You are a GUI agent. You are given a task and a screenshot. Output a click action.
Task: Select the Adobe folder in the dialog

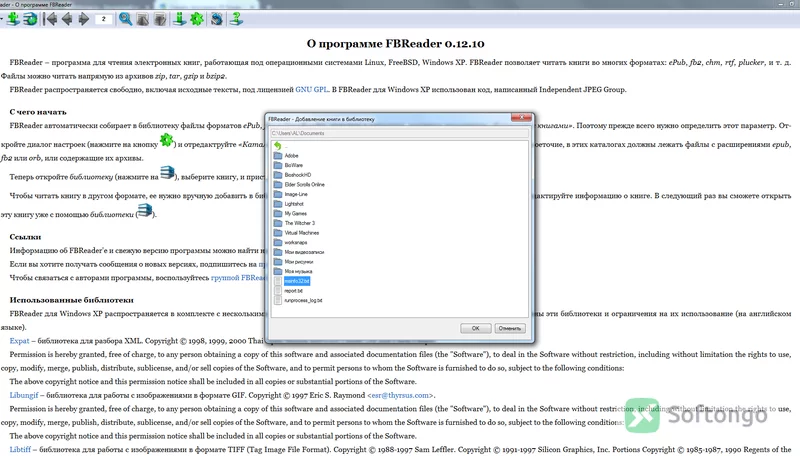tap(291, 156)
